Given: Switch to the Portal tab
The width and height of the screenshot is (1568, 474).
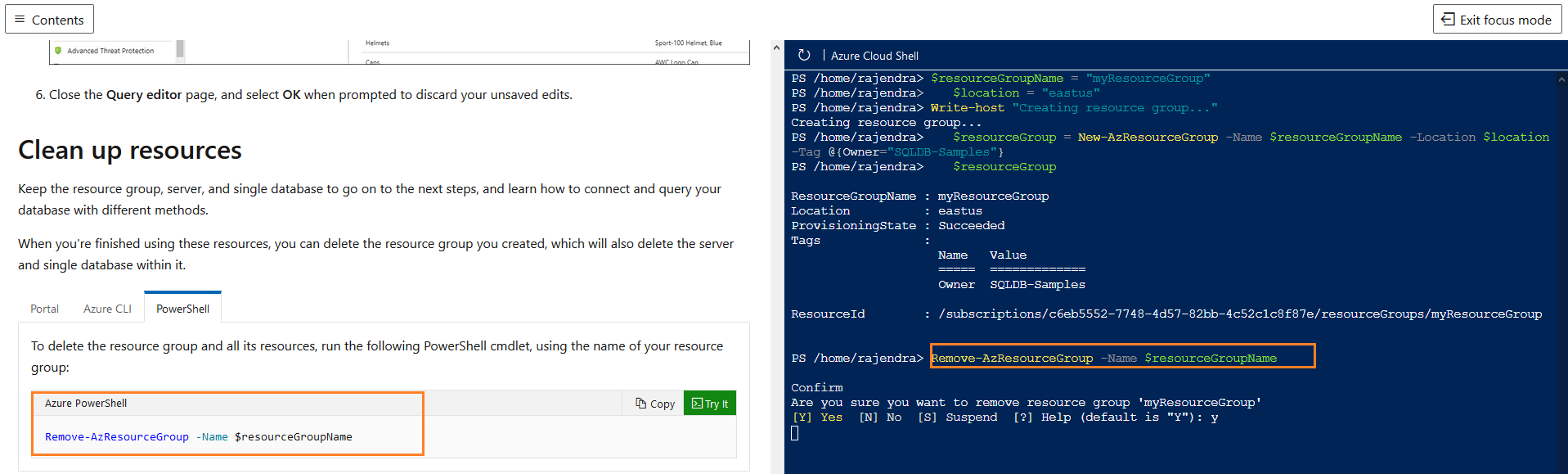Looking at the screenshot, I should [44, 309].
